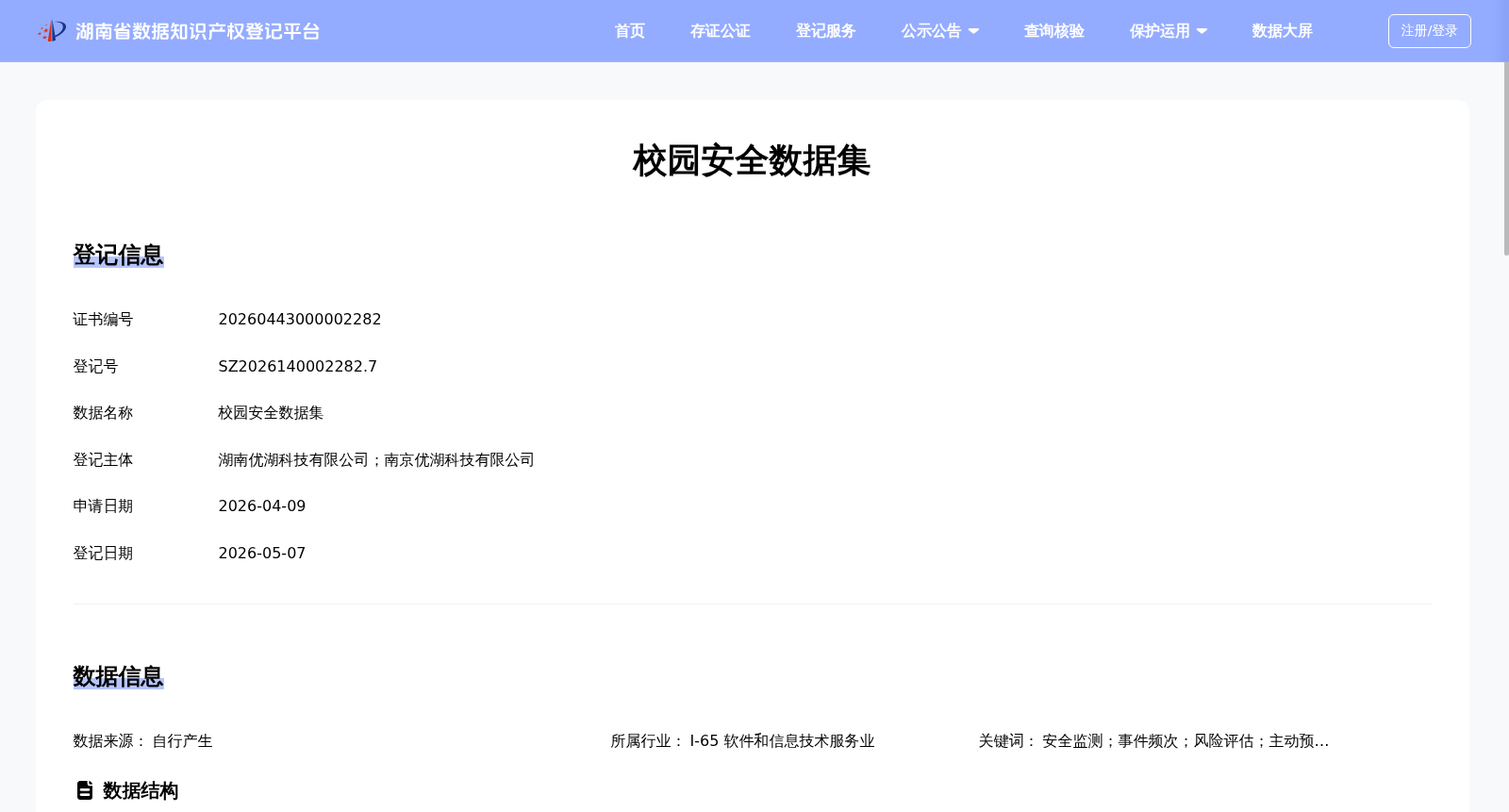Expand the 保护运用 dropdown menu
The width and height of the screenshot is (1509, 812).
click(x=1169, y=31)
